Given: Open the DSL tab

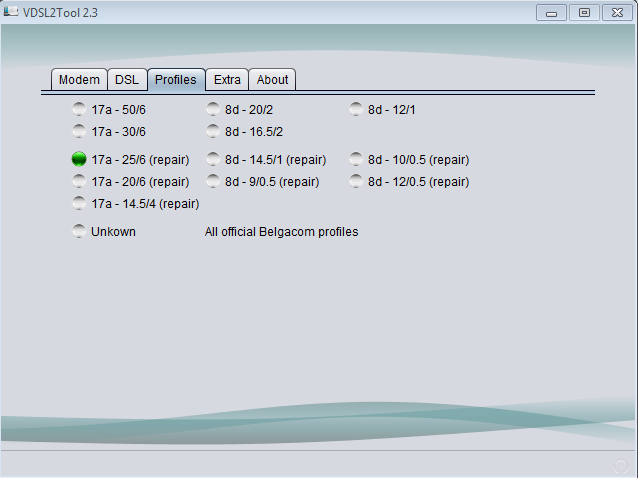Looking at the screenshot, I should [x=127, y=80].
